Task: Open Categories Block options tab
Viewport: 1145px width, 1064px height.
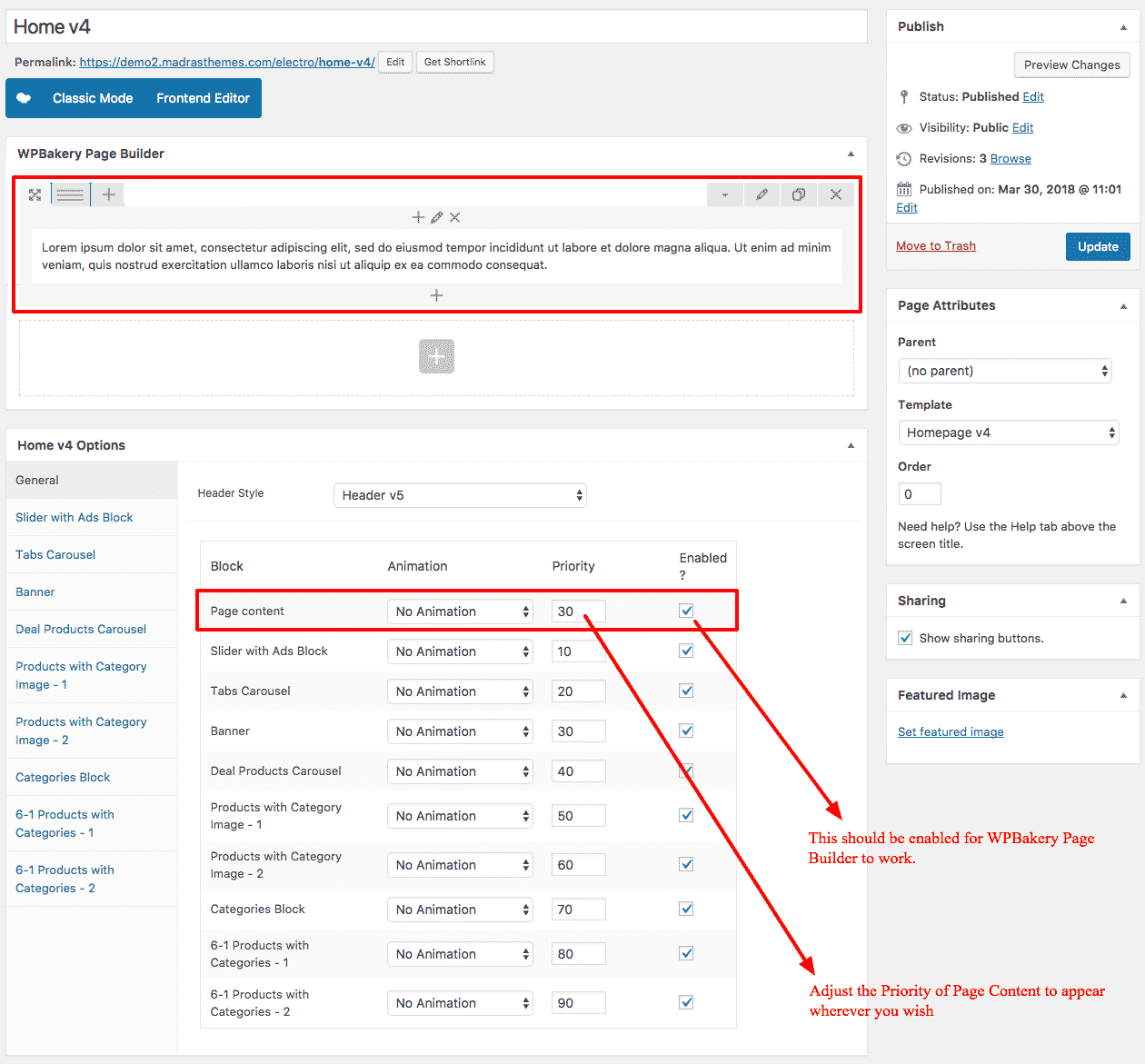Action: pyautogui.click(x=92, y=777)
